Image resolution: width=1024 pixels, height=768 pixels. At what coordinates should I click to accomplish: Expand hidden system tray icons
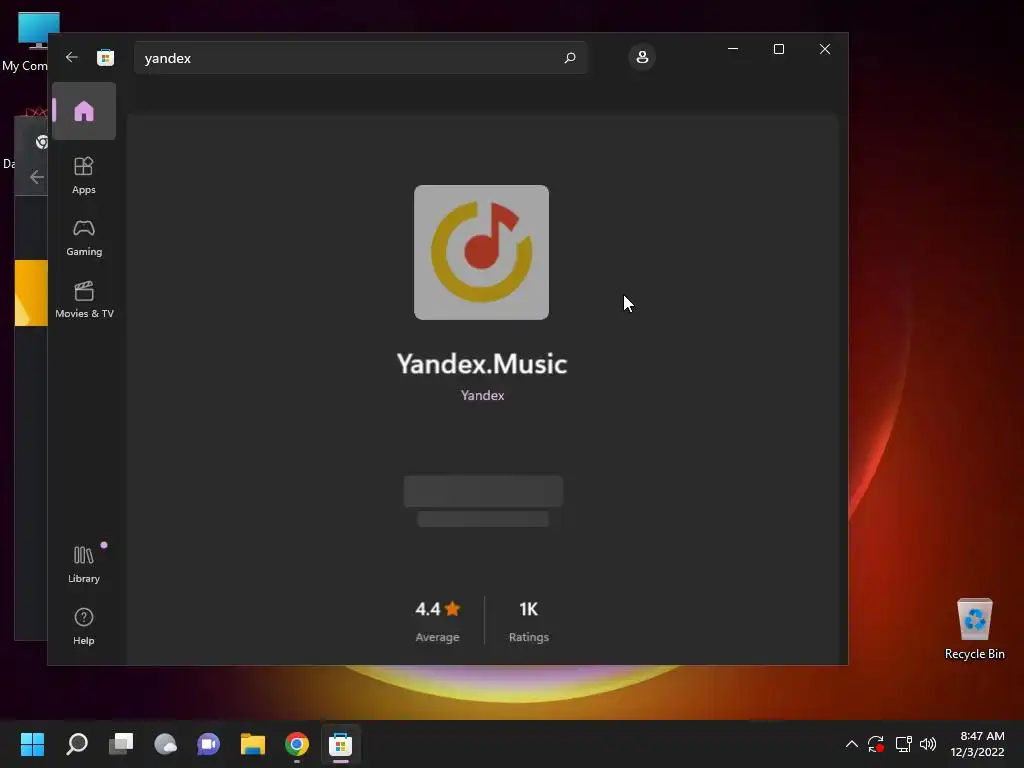click(x=852, y=744)
